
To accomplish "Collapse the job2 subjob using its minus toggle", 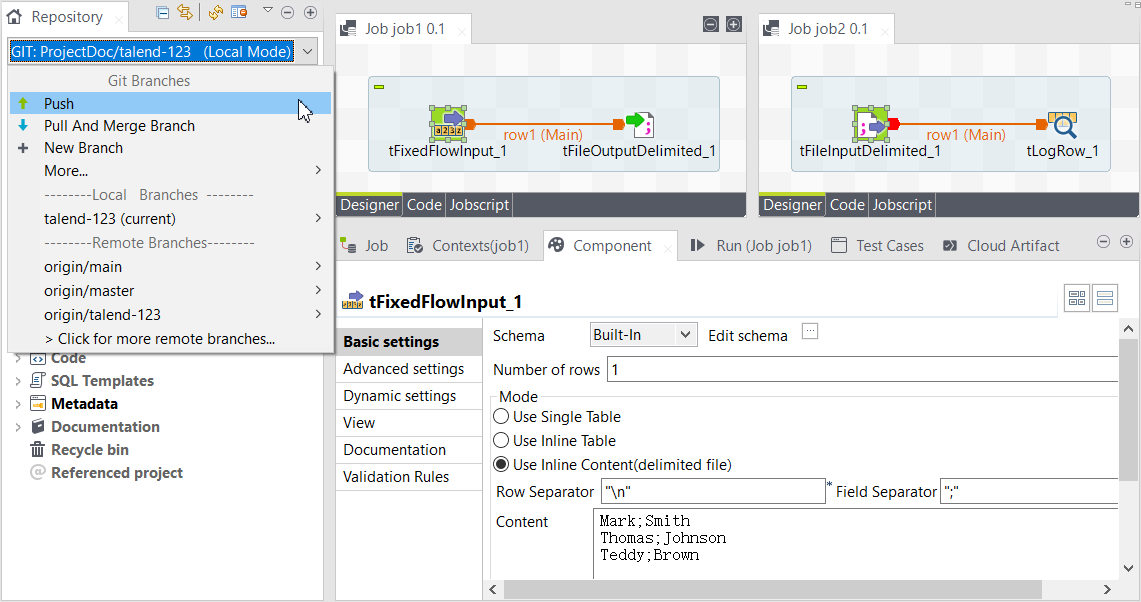I will tap(802, 87).
